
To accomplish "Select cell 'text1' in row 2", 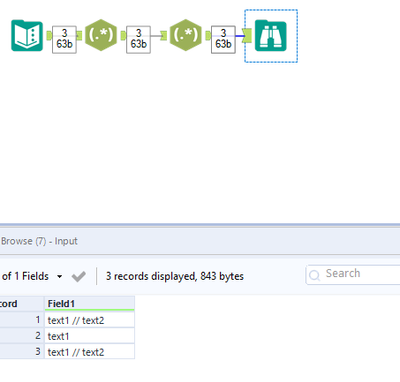I will 89,336.
